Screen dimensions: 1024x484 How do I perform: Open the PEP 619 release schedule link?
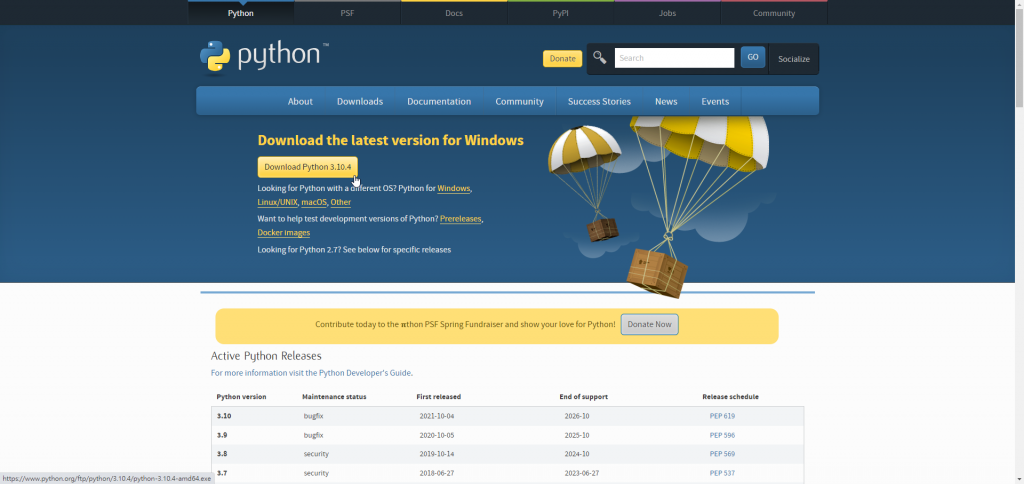[x=722, y=415]
